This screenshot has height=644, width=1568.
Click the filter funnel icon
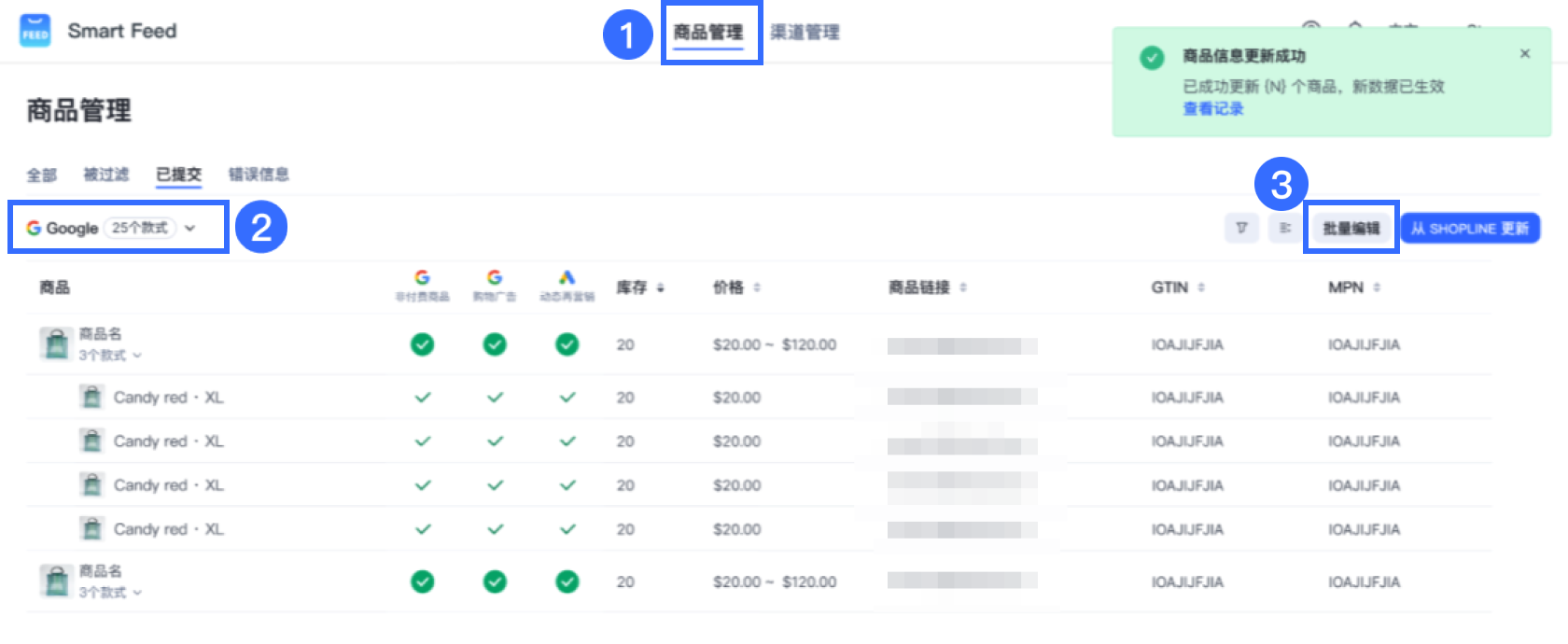click(1241, 228)
